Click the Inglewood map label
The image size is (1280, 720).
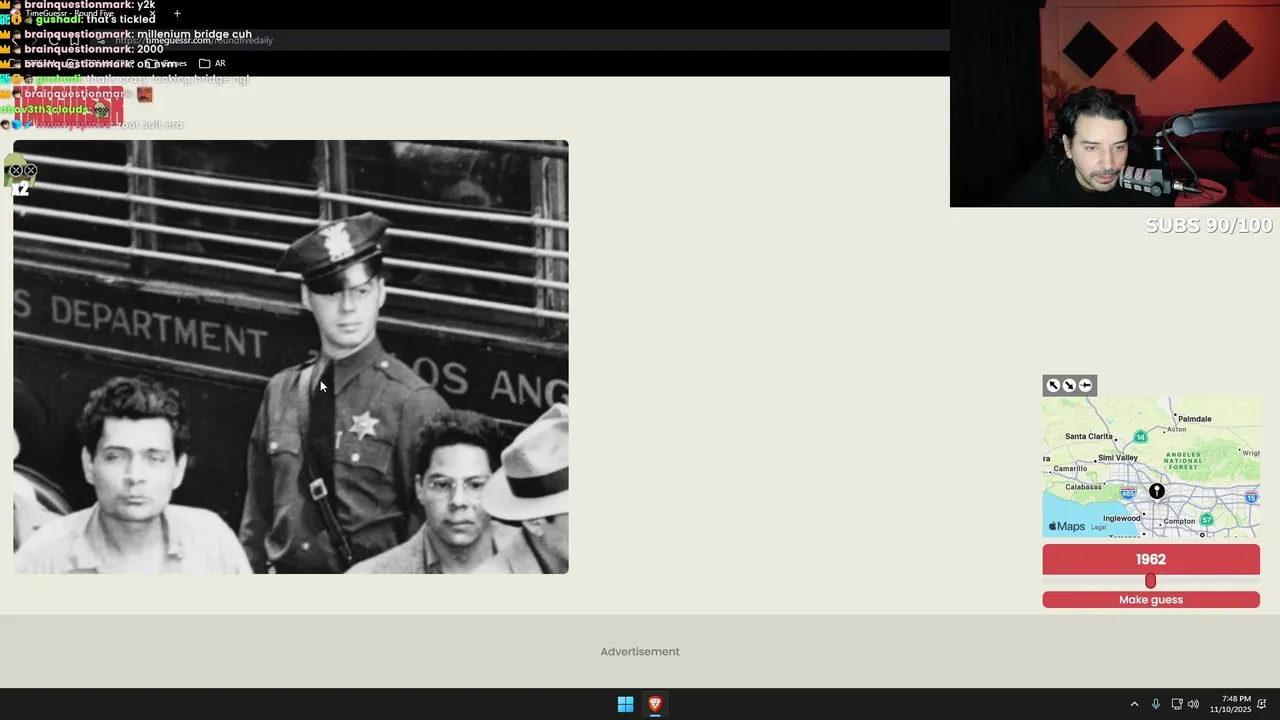pyautogui.click(x=1122, y=519)
